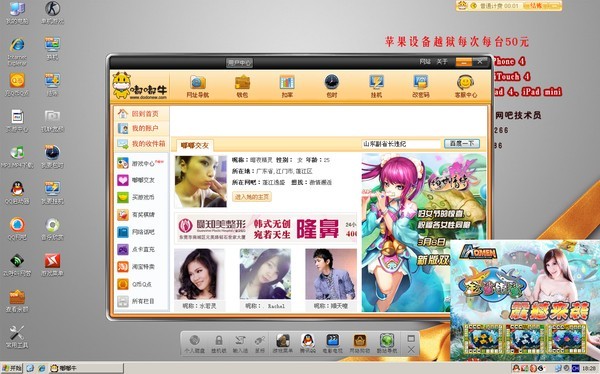Click 个人磁盘 disk icon in bottom dock
The image size is (600, 374).
194,343
